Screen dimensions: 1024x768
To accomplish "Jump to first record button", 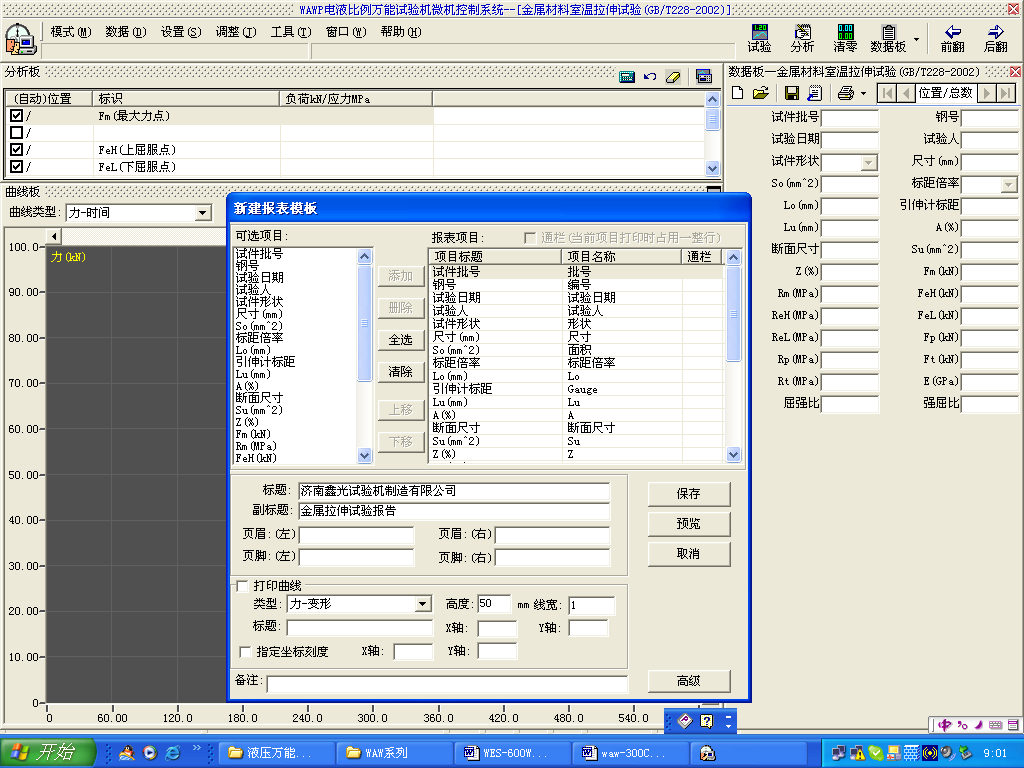I will (x=886, y=93).
